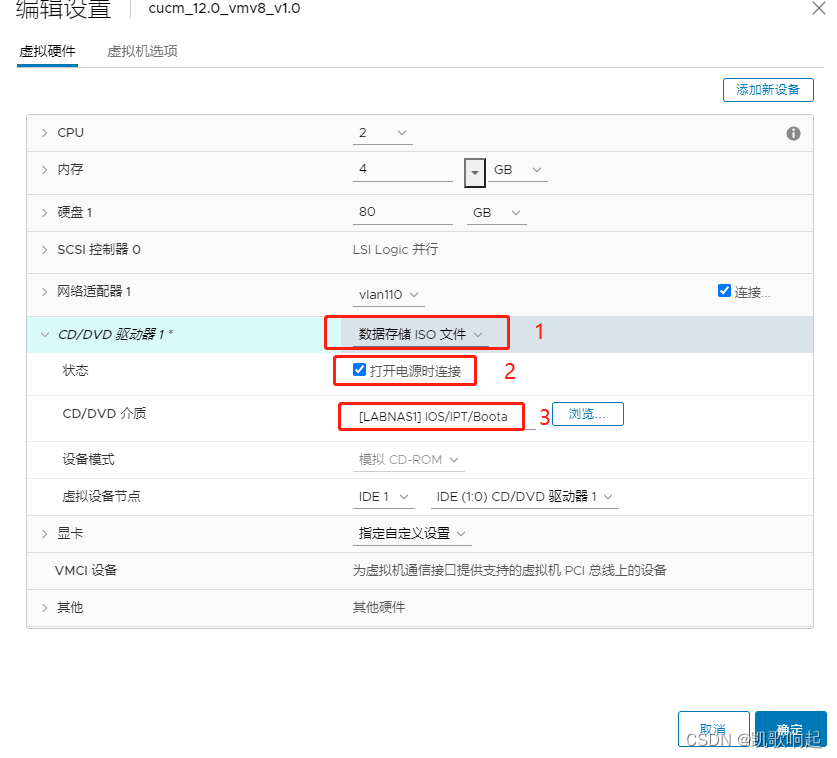This screenshot has height=758, width=837.
Task: Collapse the CD/DVD 驱动器 1 section
Action: pyautogui.click(x=45, y=331)
